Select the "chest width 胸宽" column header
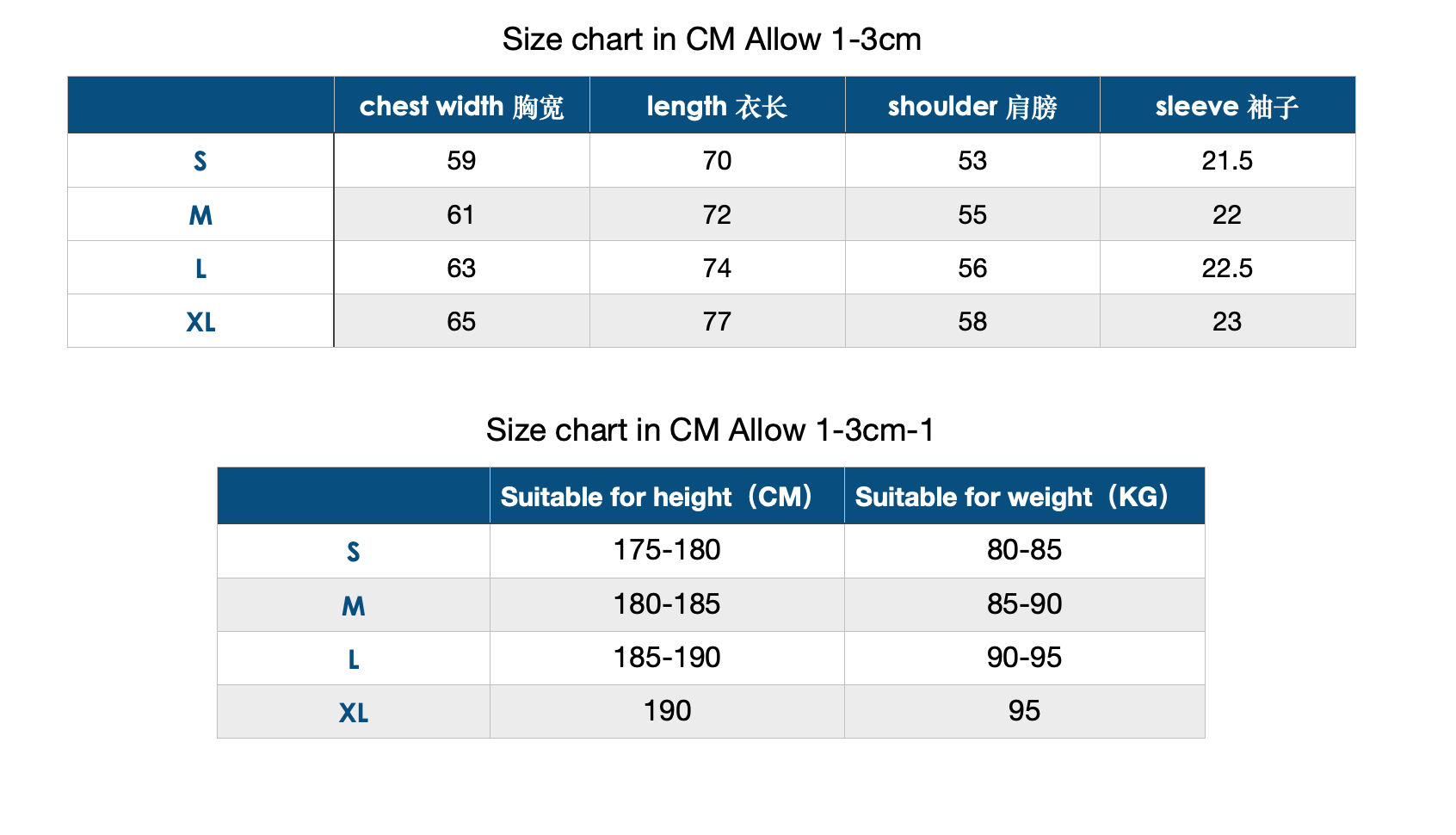The image size is (1456, 835). [461, 106]
